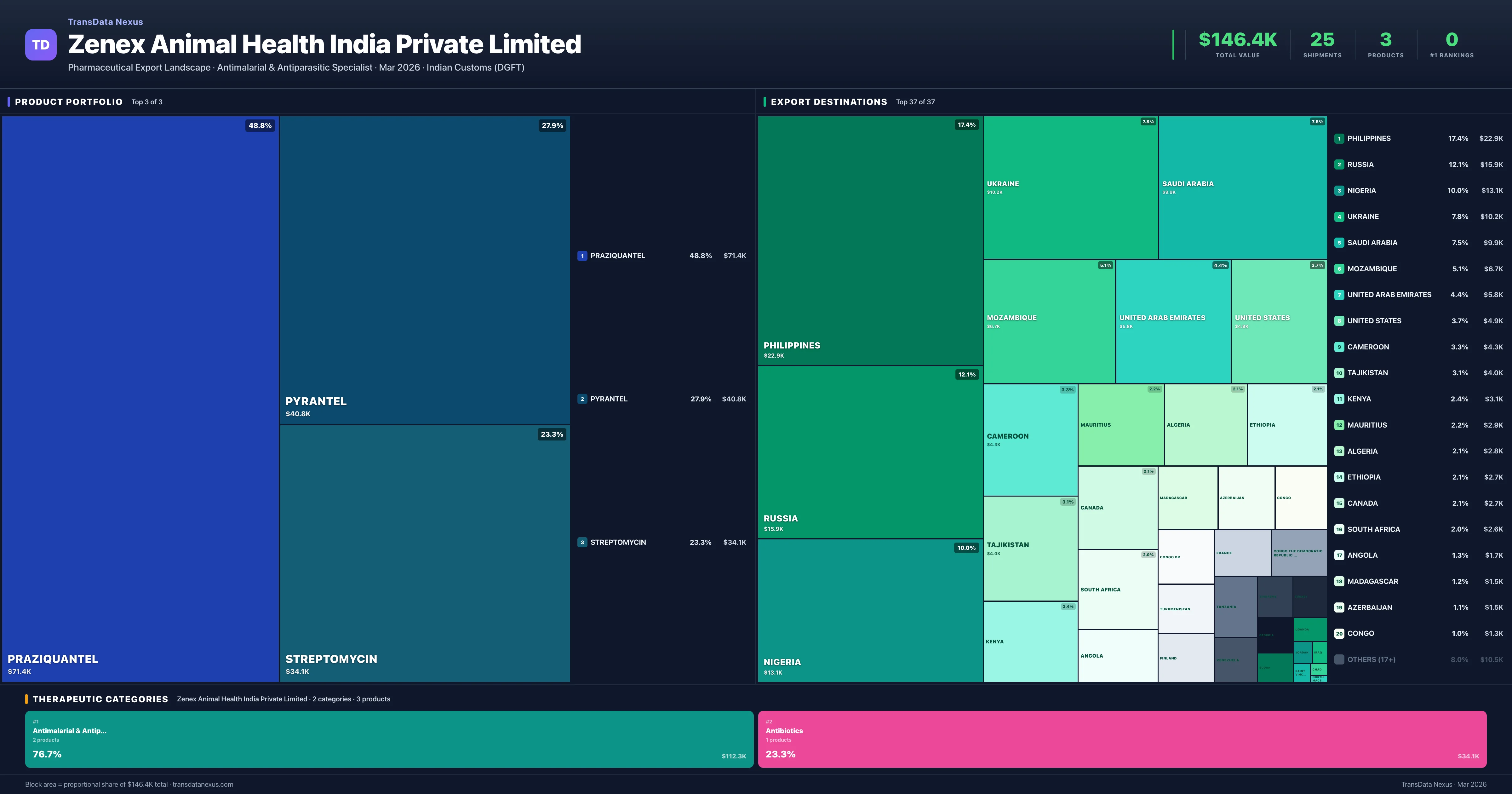Click the 48.8% badge on Praziquantel block
Screen dimensions: 1512x794
(260, 125)
